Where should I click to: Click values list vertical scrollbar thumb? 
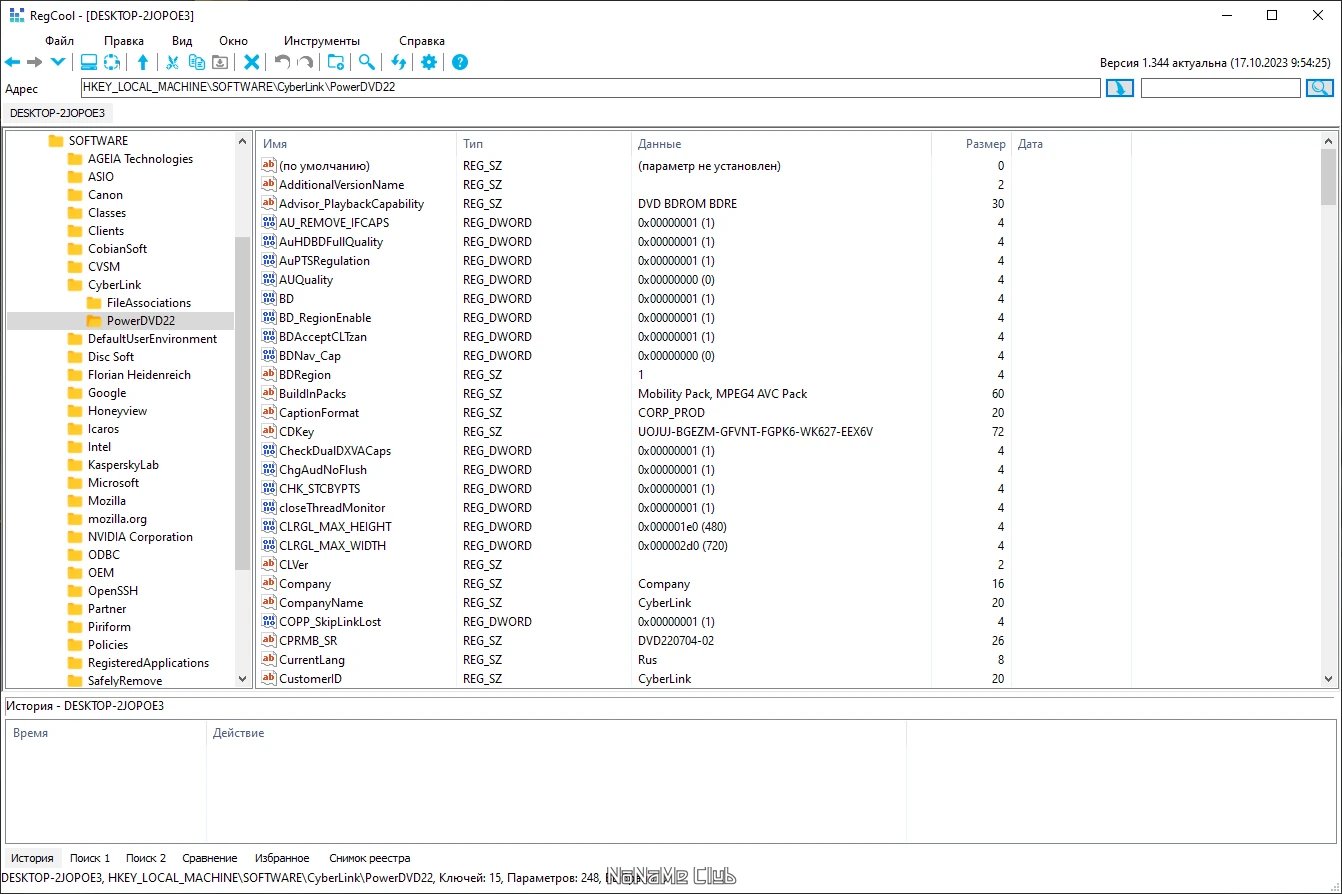[1328, 177]
